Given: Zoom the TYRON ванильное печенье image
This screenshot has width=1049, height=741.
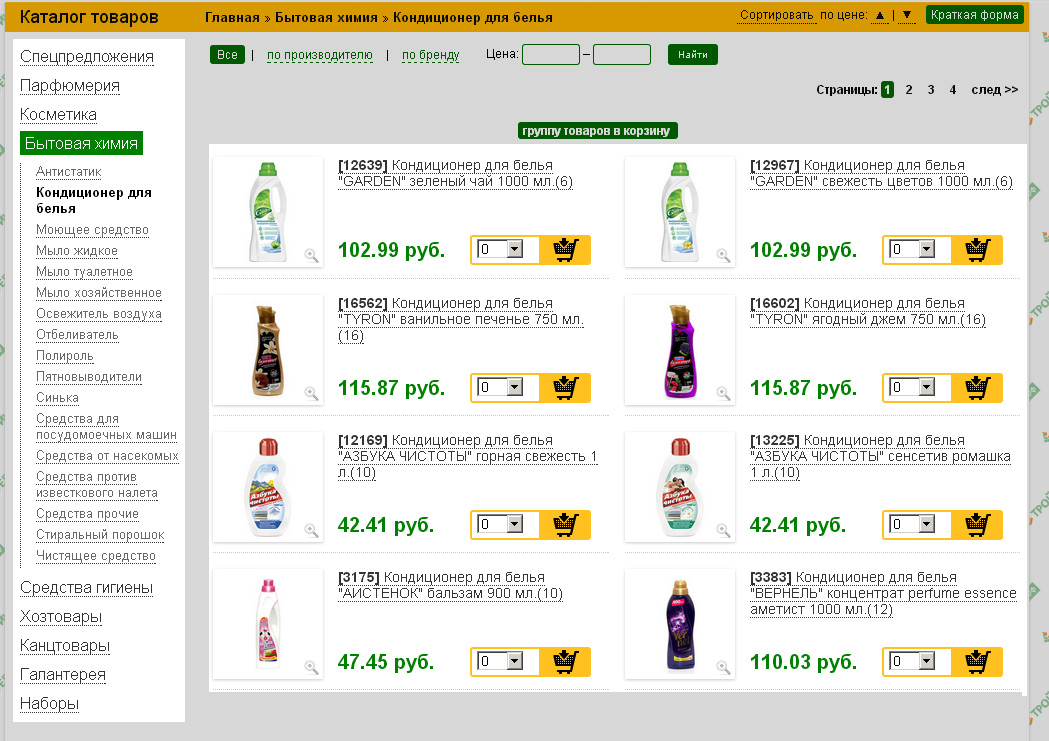Looking at the screenshot, I should click(x=311, y=393).
